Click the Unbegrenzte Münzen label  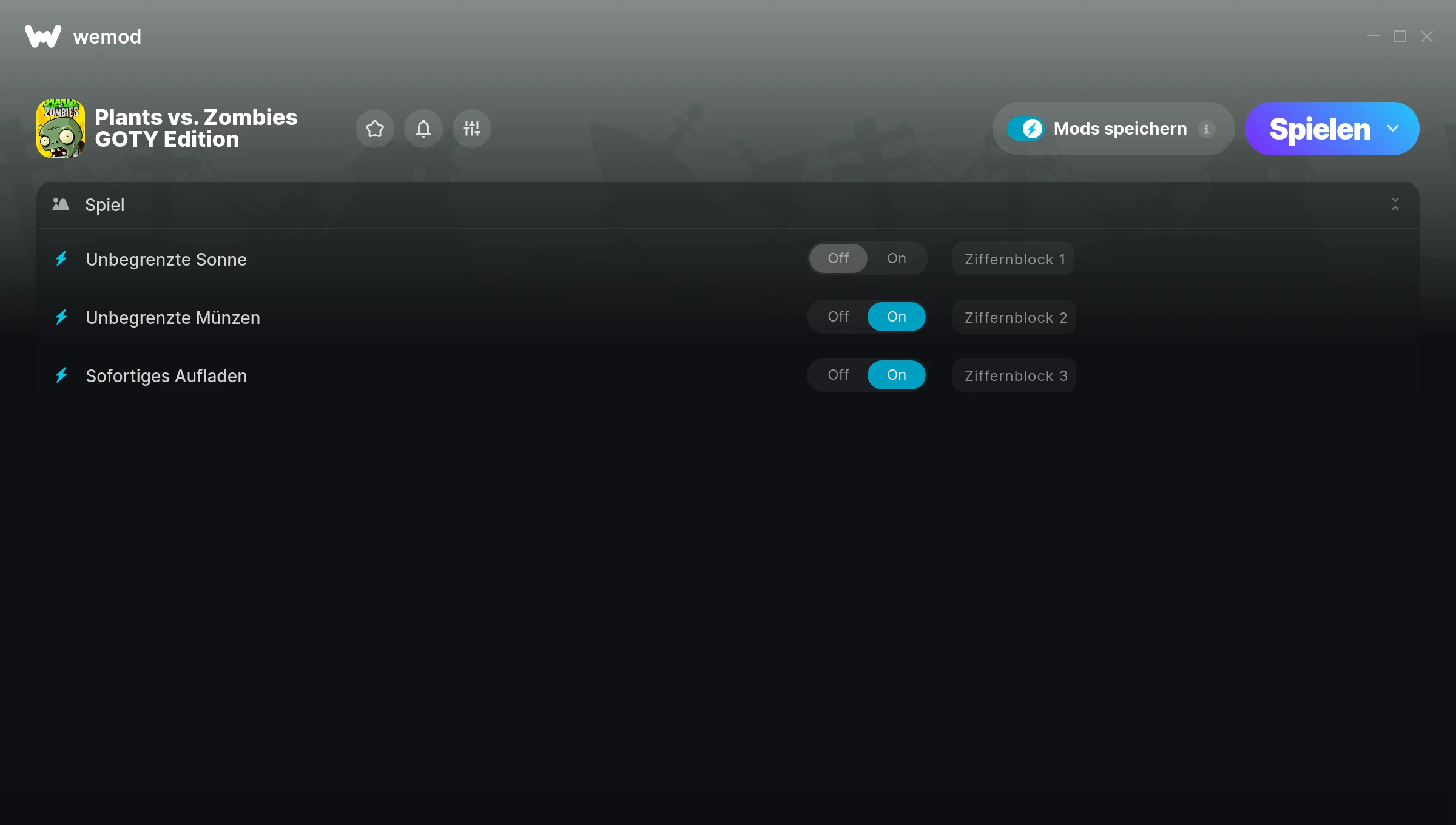[x=173, y=318]
